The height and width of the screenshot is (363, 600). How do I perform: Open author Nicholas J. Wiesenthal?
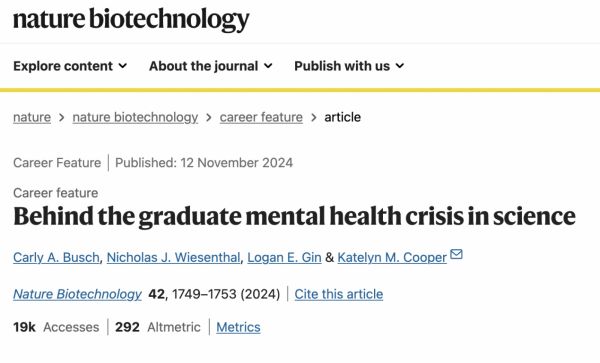click(x=173, y=257)
